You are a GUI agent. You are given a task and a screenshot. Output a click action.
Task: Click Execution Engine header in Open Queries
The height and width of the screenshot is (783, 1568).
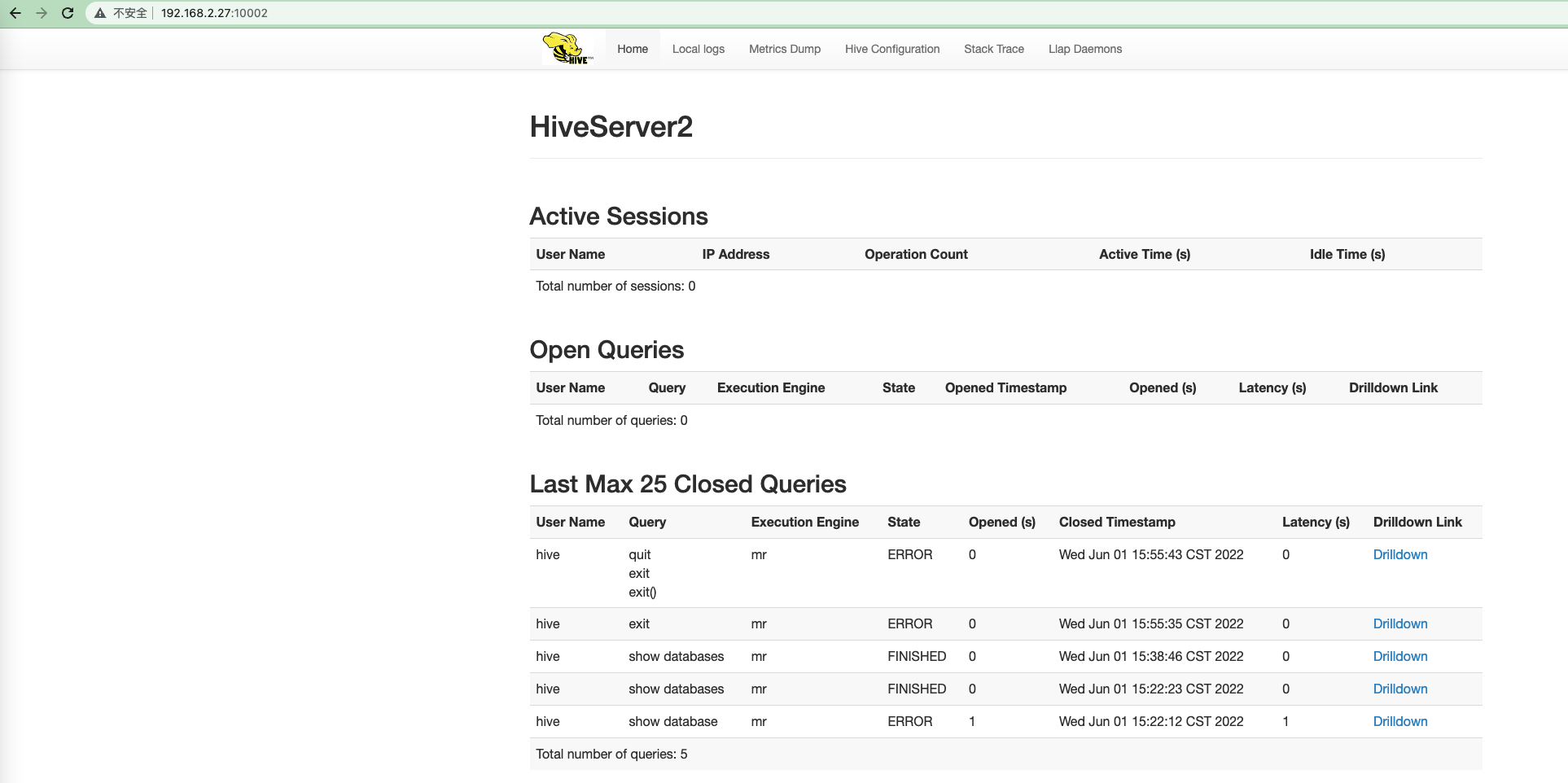[x=771, y=387]
